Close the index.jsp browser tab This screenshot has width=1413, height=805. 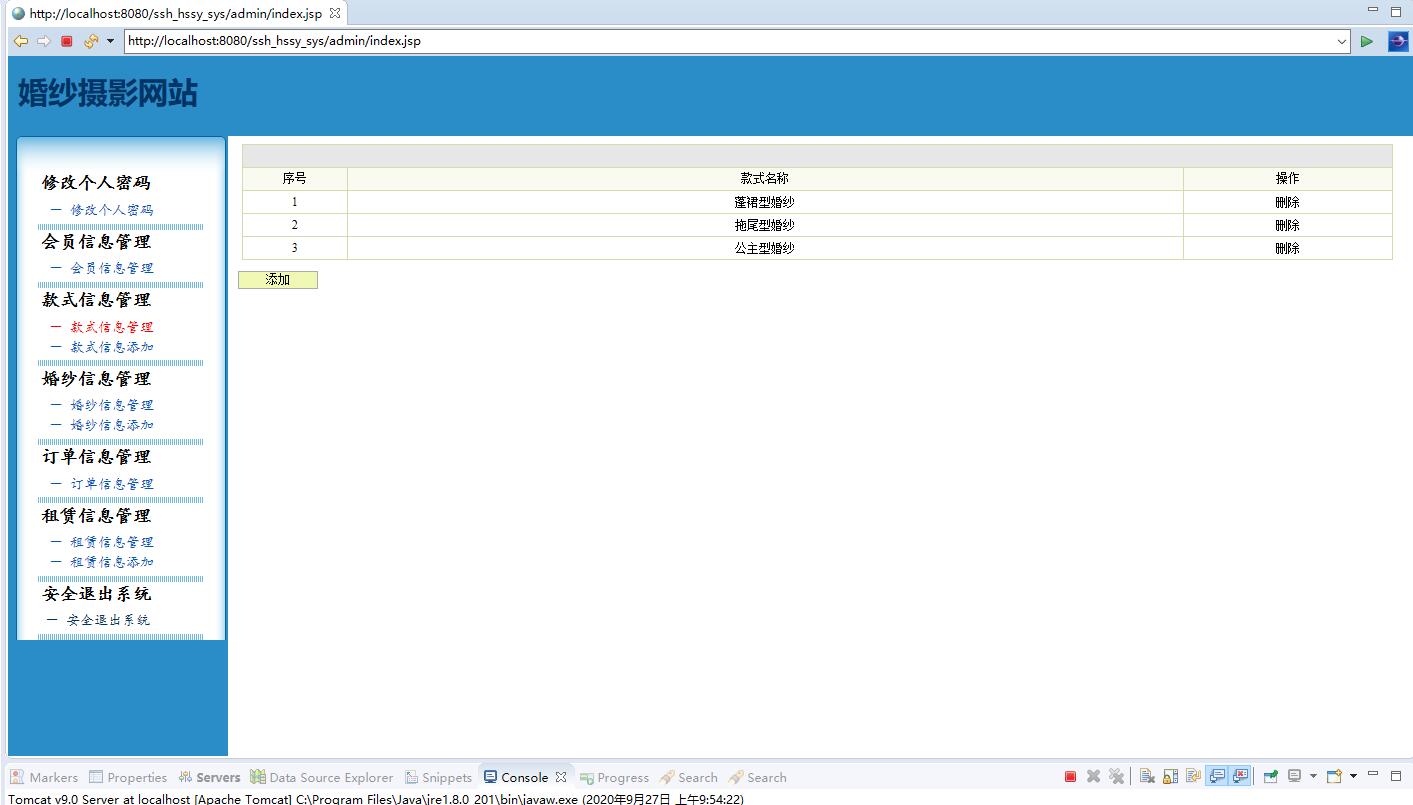click(335, 13)
